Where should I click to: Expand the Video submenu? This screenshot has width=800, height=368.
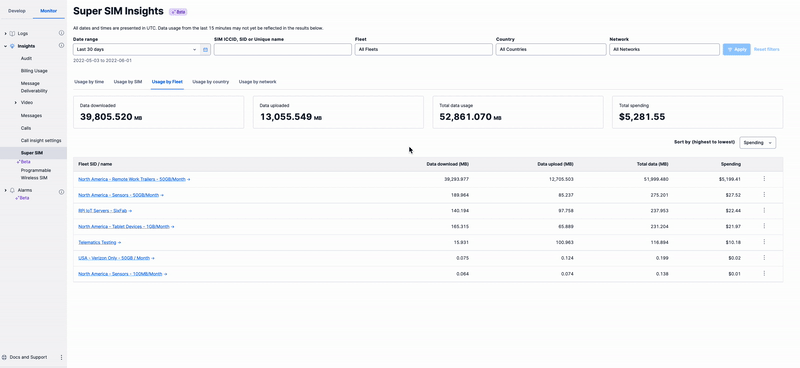pos(16,103)
